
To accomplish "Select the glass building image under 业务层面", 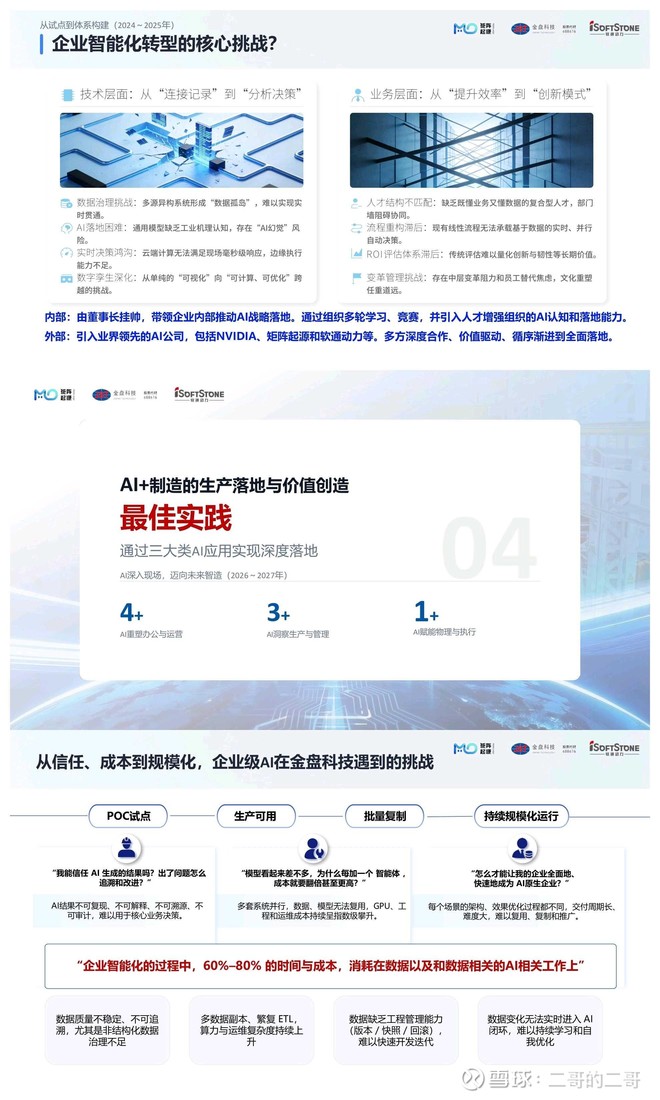I will tap(471, 150).
